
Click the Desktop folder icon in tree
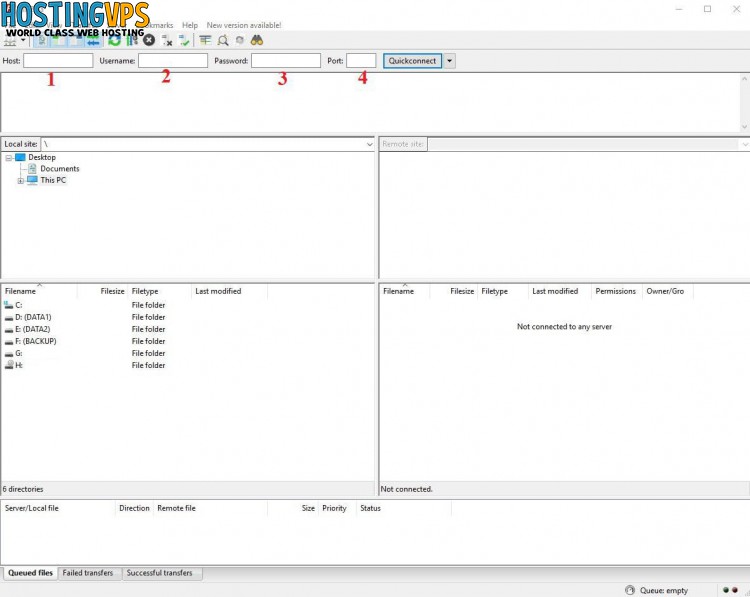click(20, 157)
